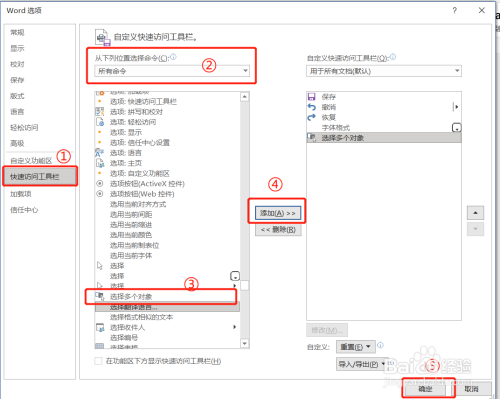
Task: Switch to the 常规 category
Action: coord(17,32)
